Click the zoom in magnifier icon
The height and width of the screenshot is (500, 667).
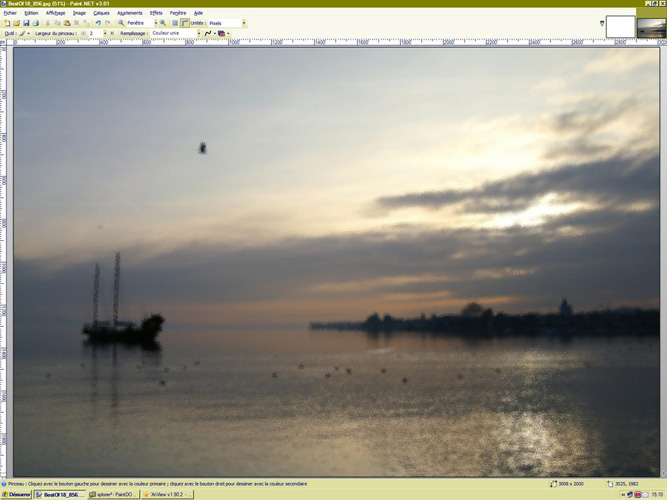[x=163, y=23]
